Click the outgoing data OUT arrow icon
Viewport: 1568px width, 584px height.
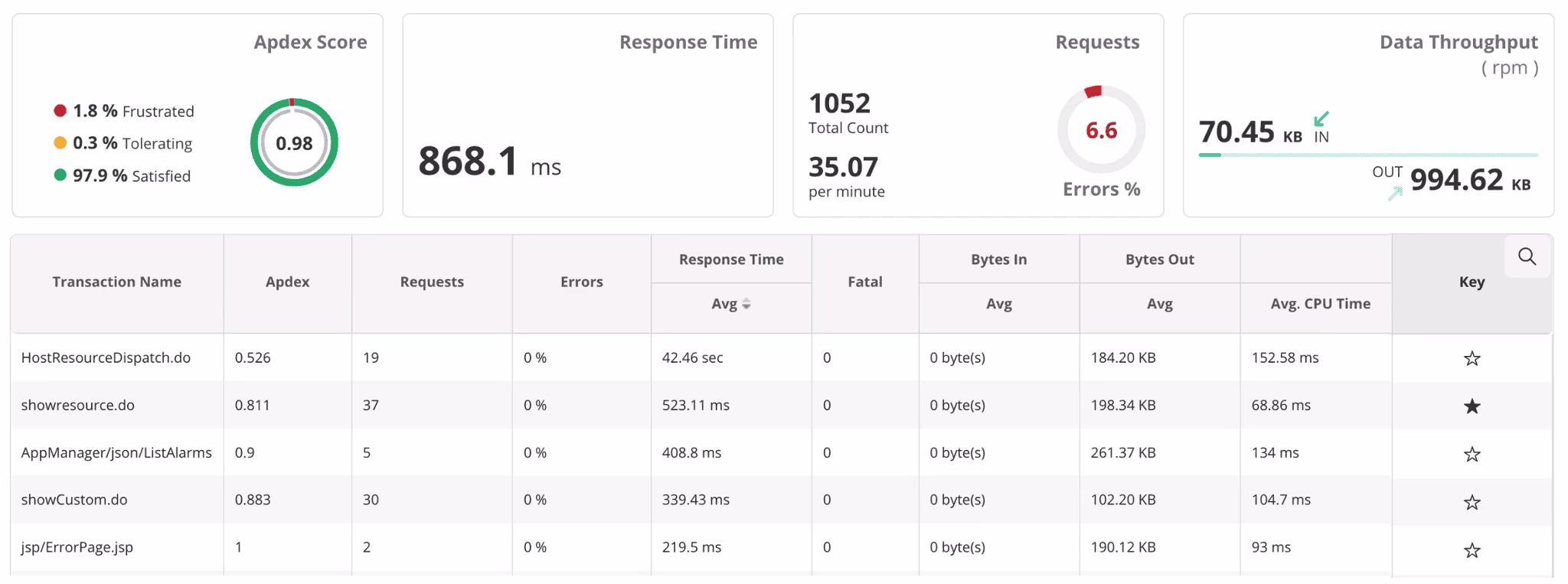1395,194
